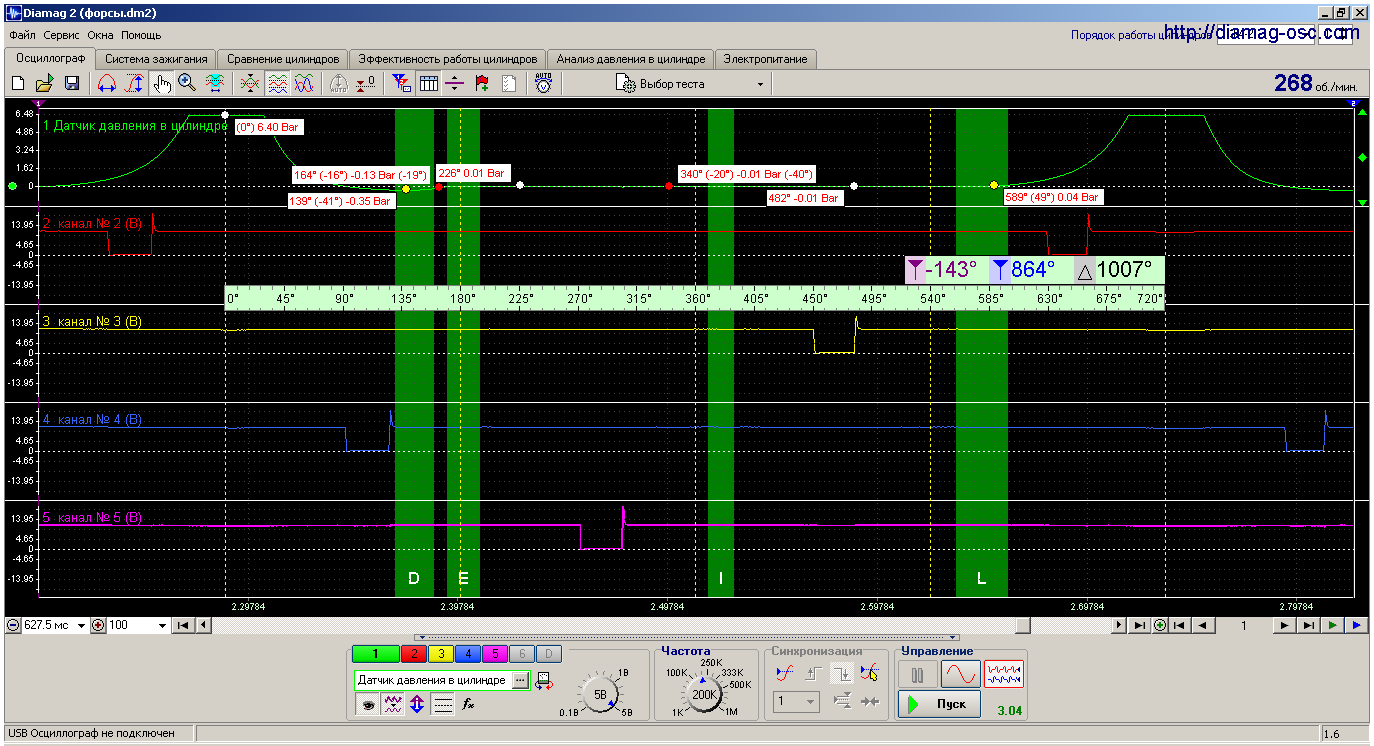This screenshot has width=1374, height=746.
Task: Activate the hand pan tool
Action: click(161, 84)
